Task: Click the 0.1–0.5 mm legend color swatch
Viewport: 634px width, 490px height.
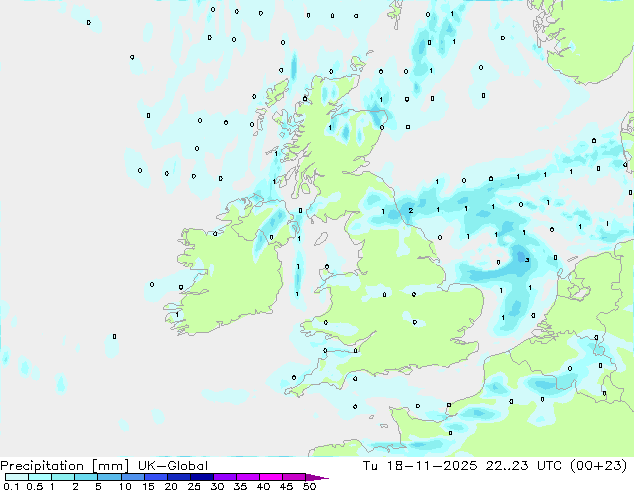Action: pyautogui.click(x=17, y=477)
